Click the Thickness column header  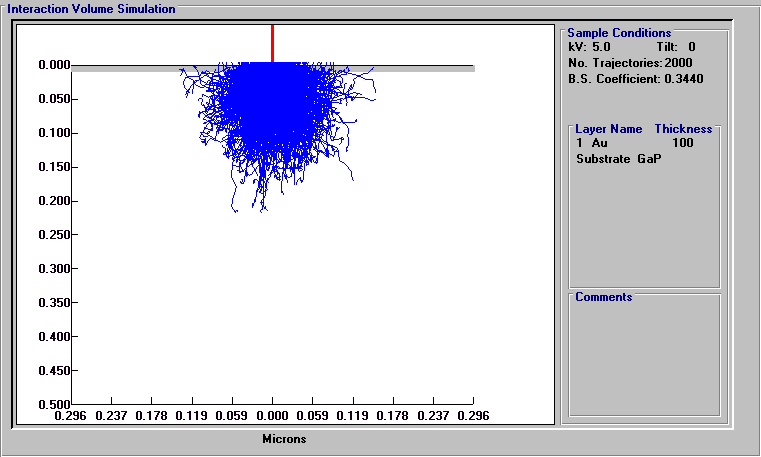click(683, 129)
